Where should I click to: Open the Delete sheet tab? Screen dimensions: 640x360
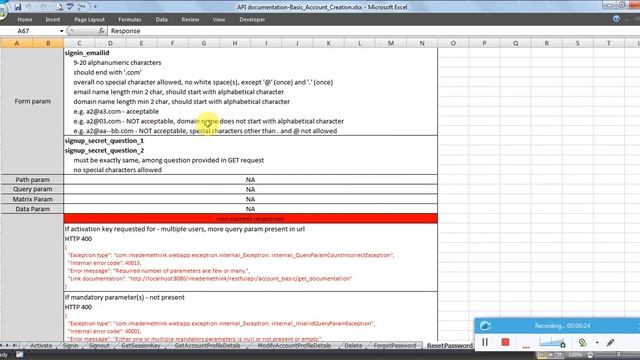353,346
